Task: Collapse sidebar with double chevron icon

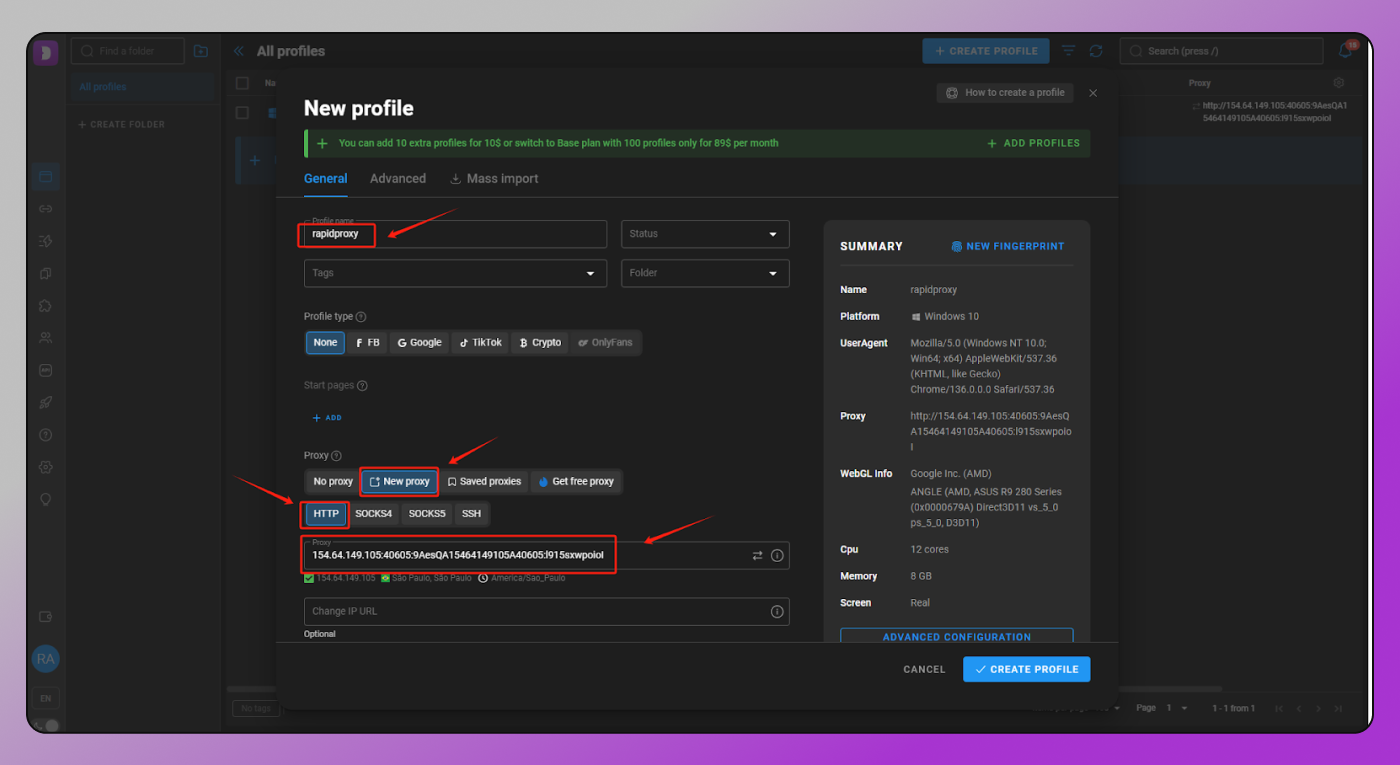Action: point(238,51)
